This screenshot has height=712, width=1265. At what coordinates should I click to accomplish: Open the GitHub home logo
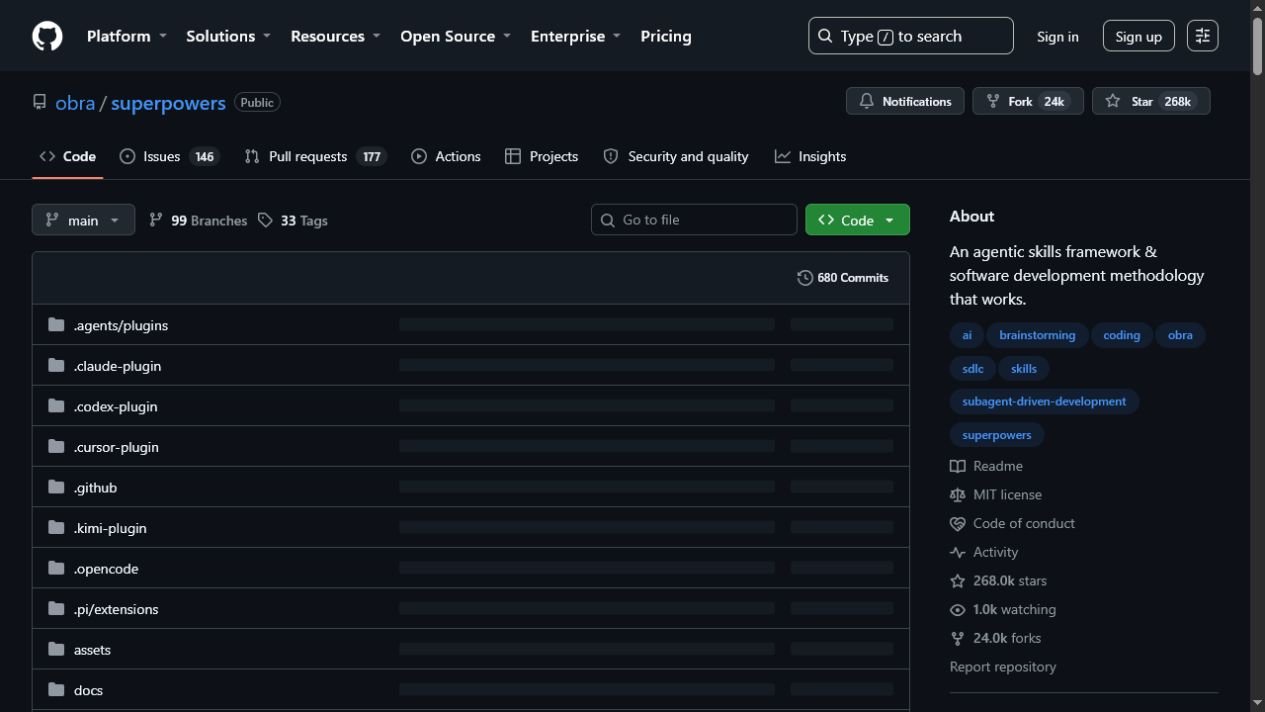click(x=47, y=36)
